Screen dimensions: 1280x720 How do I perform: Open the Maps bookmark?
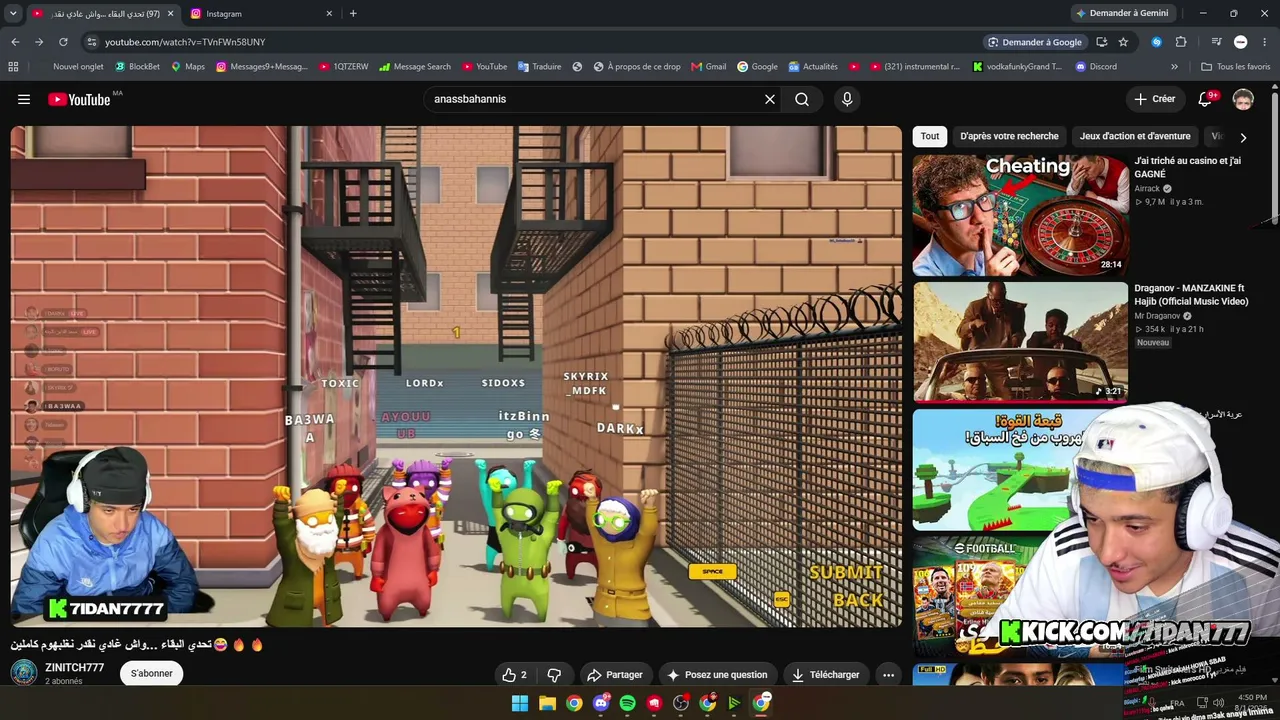tap(188, 67)
